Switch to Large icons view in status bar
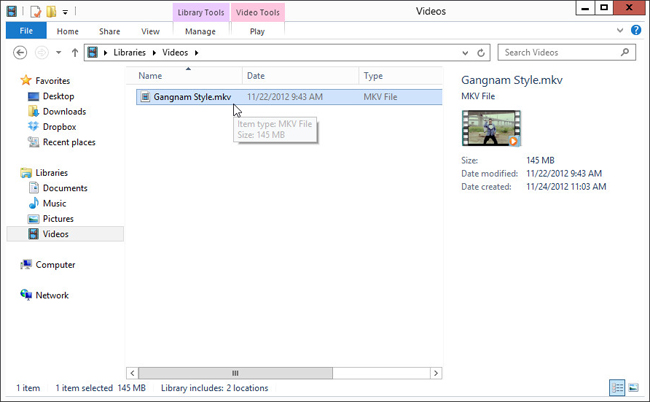650x402 pixels. pyautogui.click(x=633, y=388)
